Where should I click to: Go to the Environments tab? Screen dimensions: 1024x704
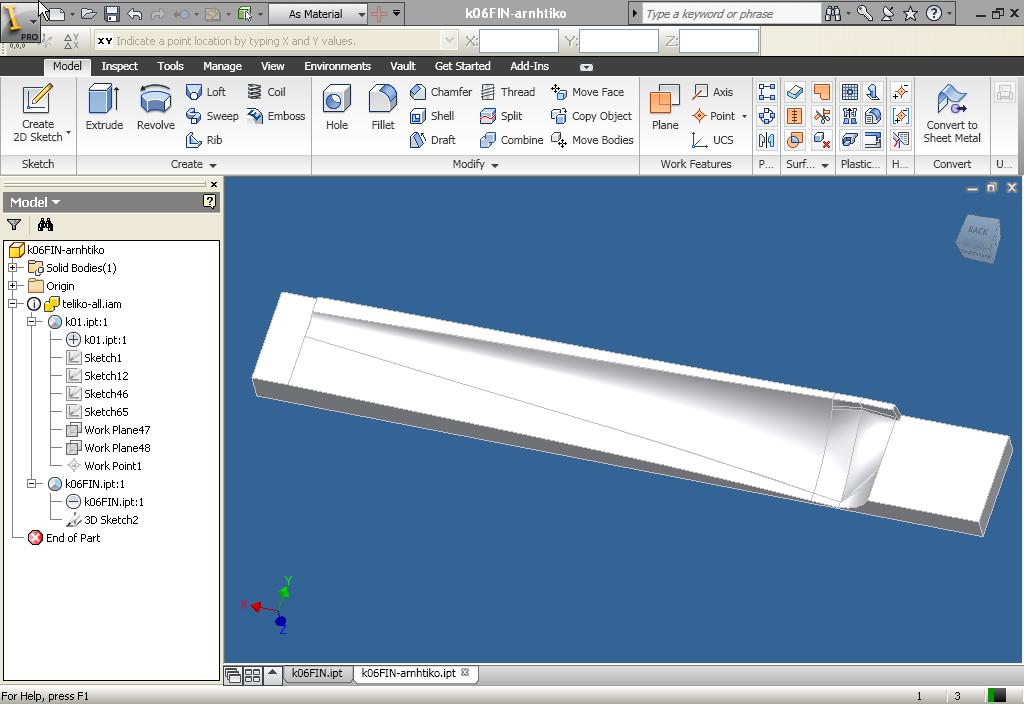pyautogui.click(x=337, y=66)
